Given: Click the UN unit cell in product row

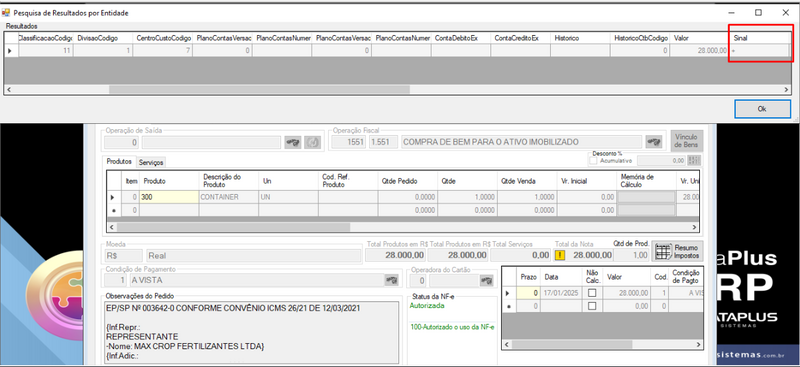Looking at the screenshot, I should point(288,197).
